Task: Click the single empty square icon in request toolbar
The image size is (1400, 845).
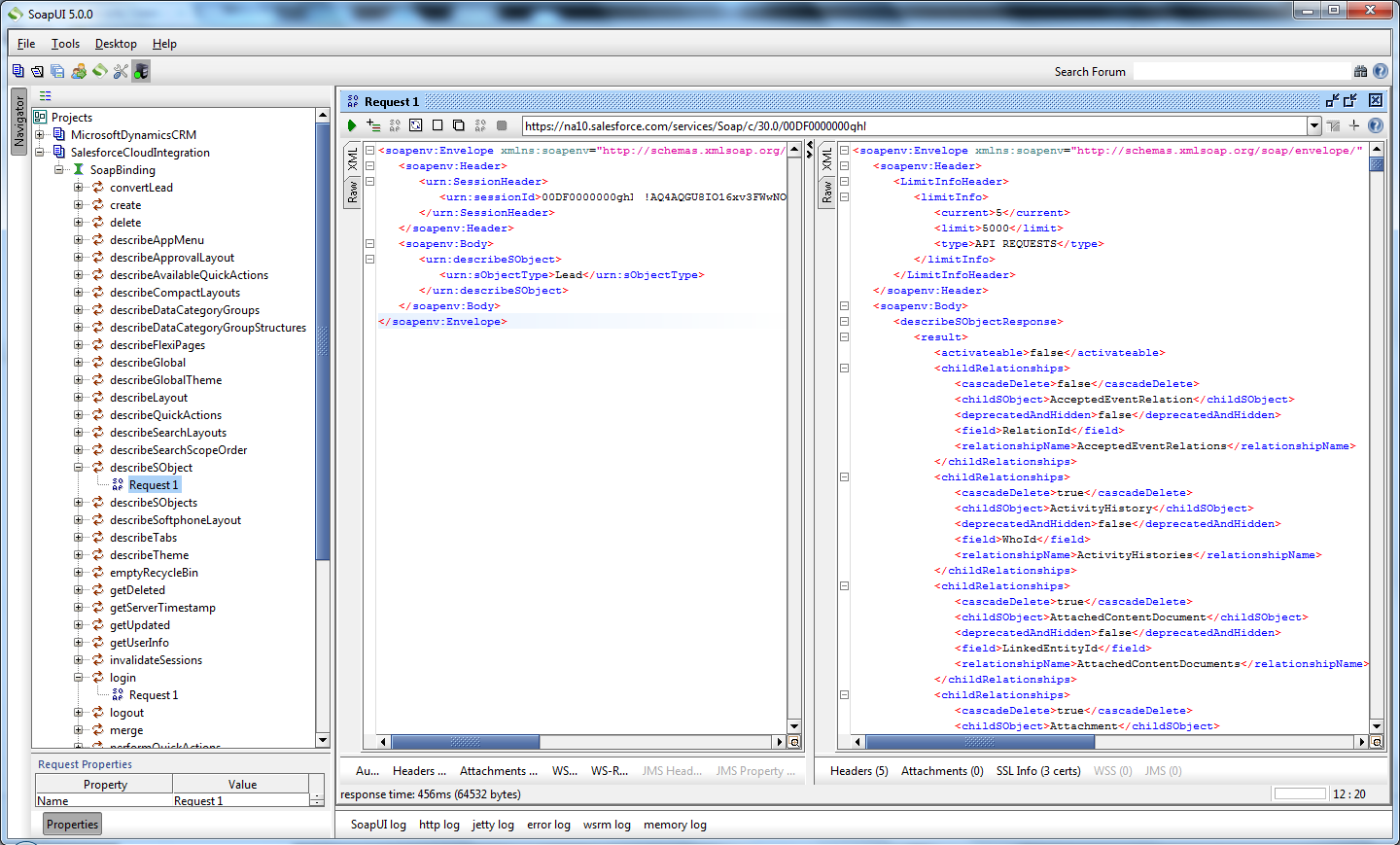Action: [437, 125]
